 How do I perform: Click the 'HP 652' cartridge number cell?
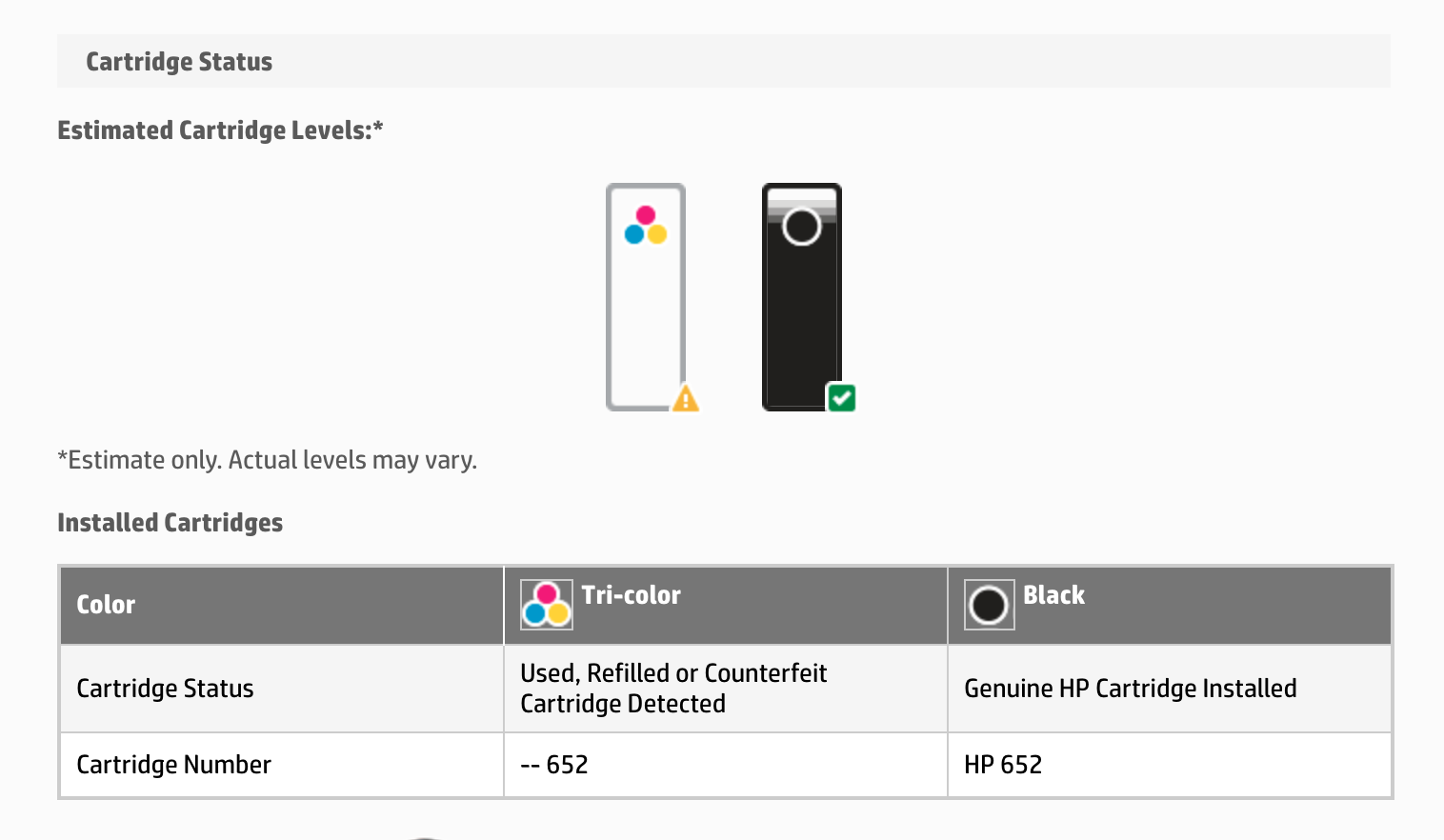point(1003,764)
